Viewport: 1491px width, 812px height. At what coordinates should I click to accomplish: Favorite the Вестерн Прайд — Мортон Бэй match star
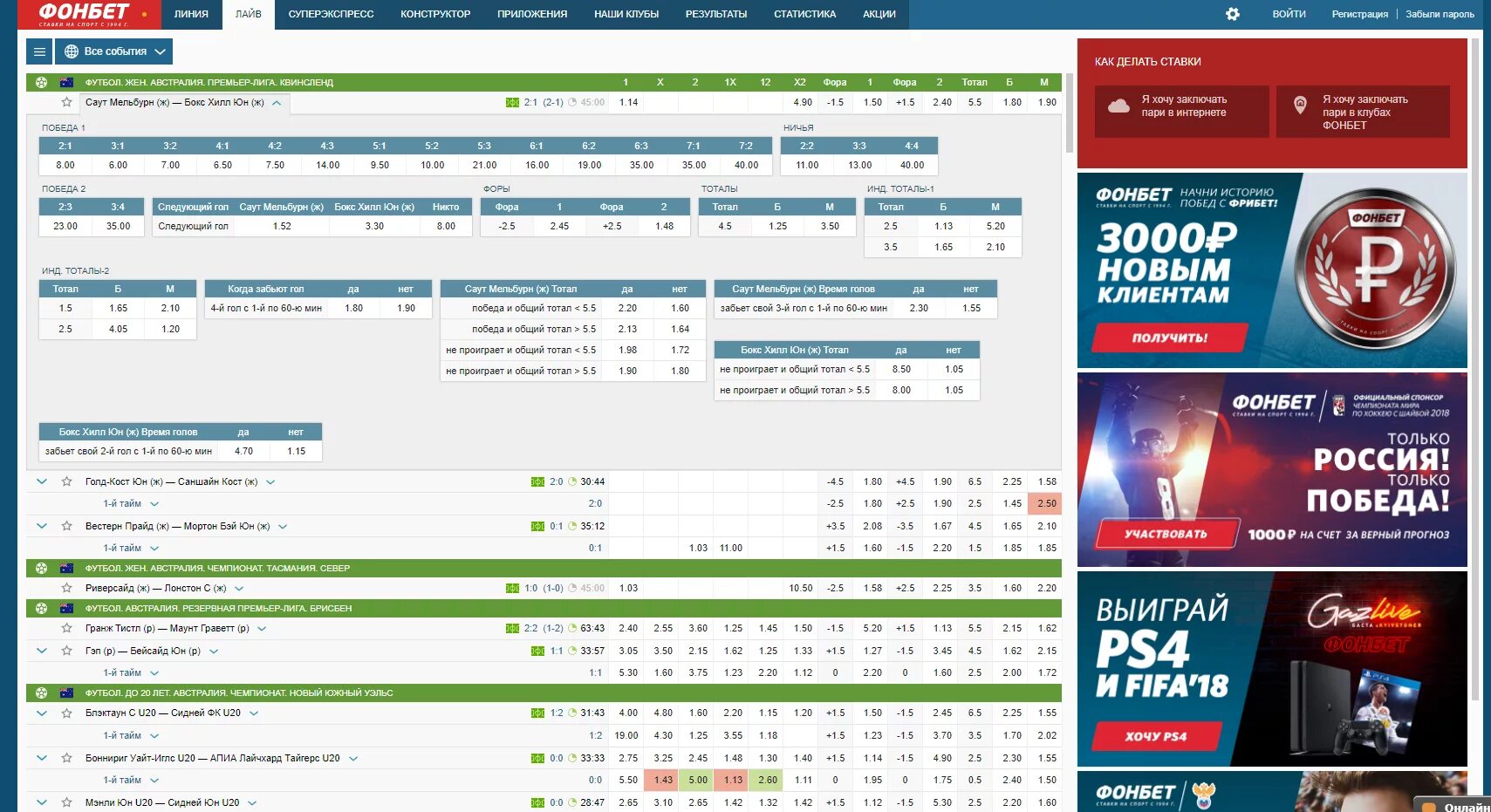[x=66, y=526]
